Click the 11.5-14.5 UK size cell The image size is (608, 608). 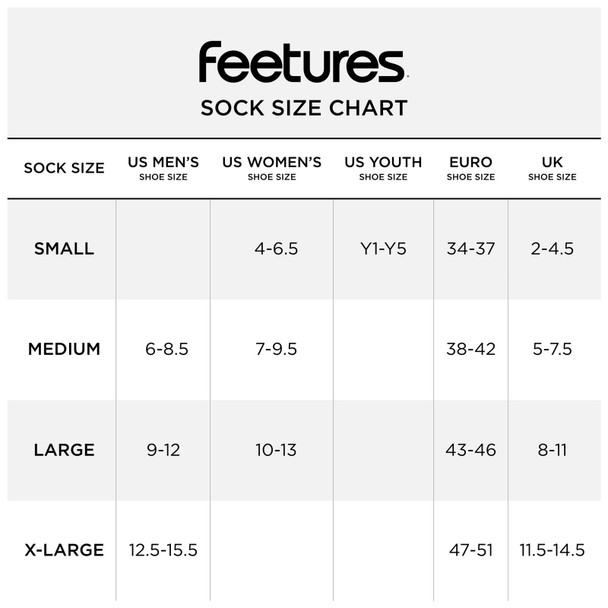[x=552, y=550]
